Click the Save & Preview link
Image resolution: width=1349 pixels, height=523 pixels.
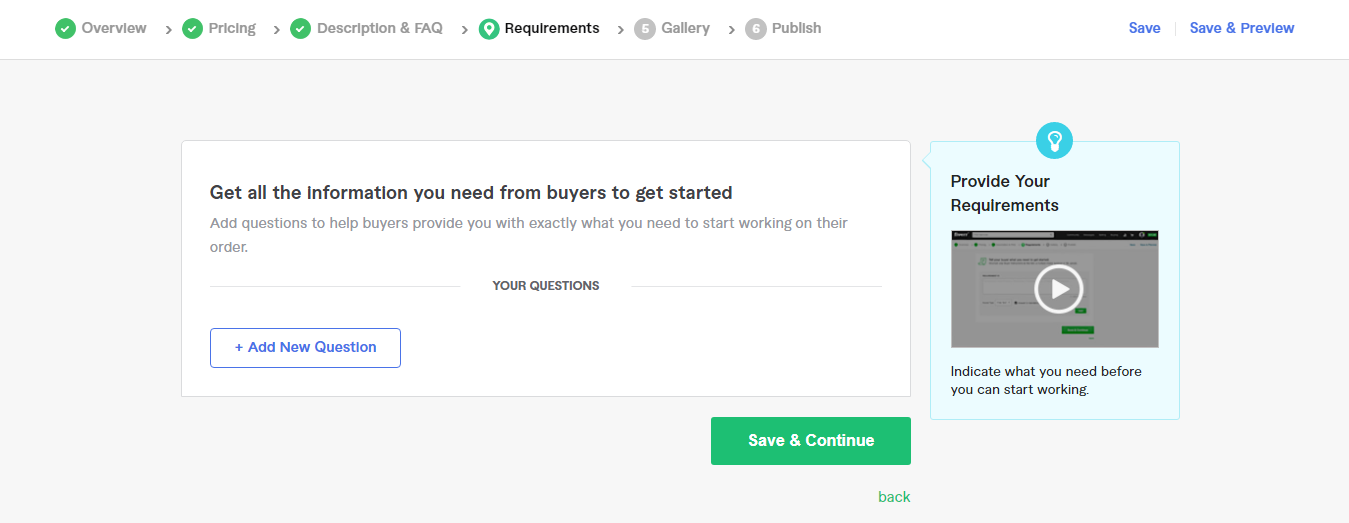1242,28
